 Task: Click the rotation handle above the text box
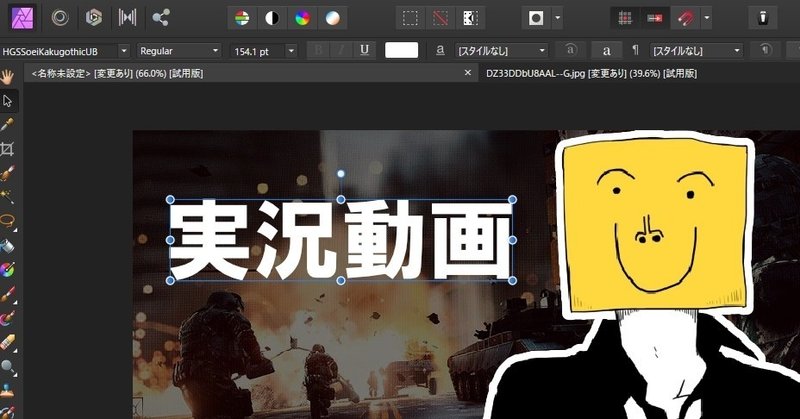coord(341,174)
